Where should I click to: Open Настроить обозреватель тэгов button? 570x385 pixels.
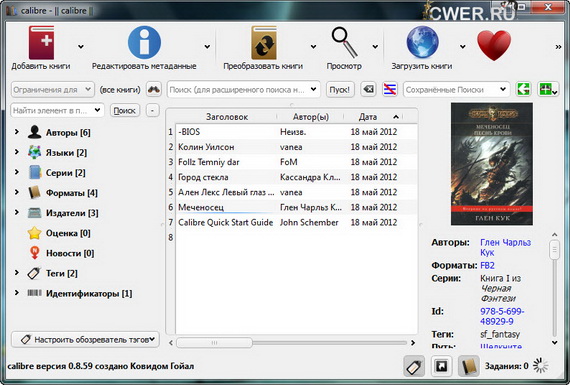(x=85, y=340)
